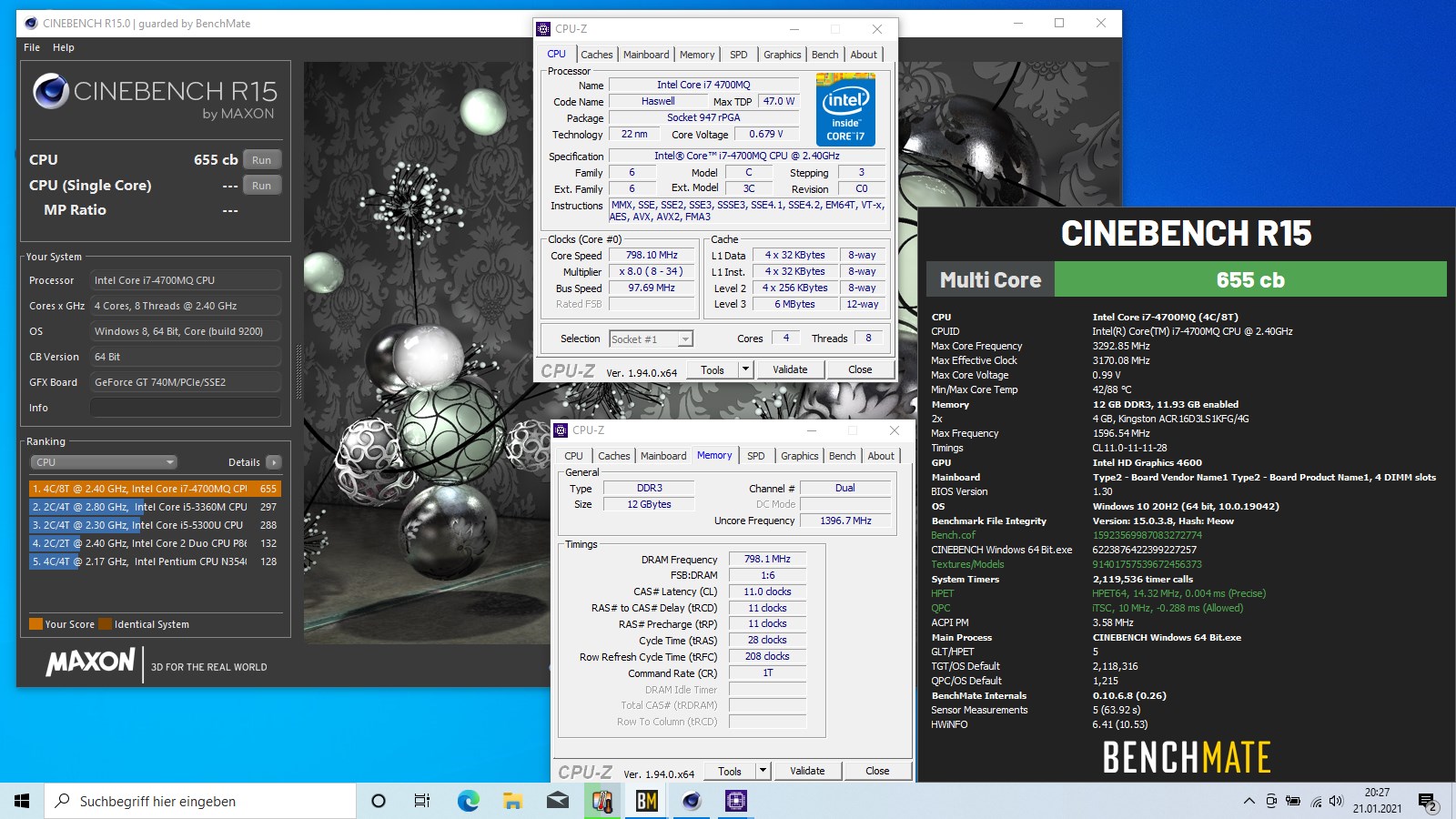Open File Explorer from the taskbar

tap(512, 801)
